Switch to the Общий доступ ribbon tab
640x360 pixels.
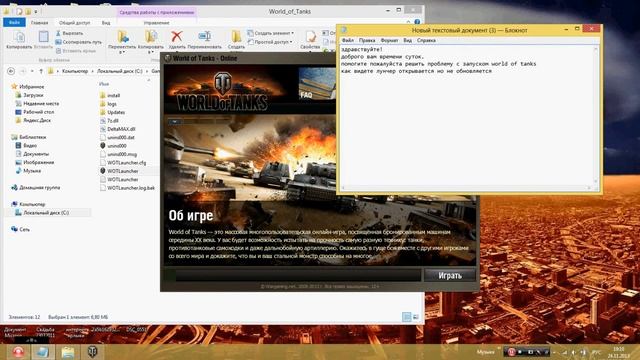click(x=74, y=23)
